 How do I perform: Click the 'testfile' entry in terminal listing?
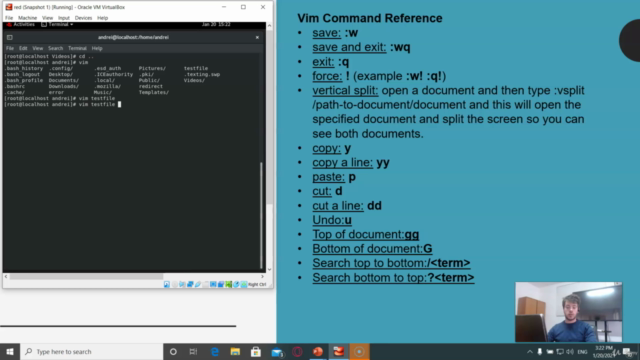click(196, 69)
